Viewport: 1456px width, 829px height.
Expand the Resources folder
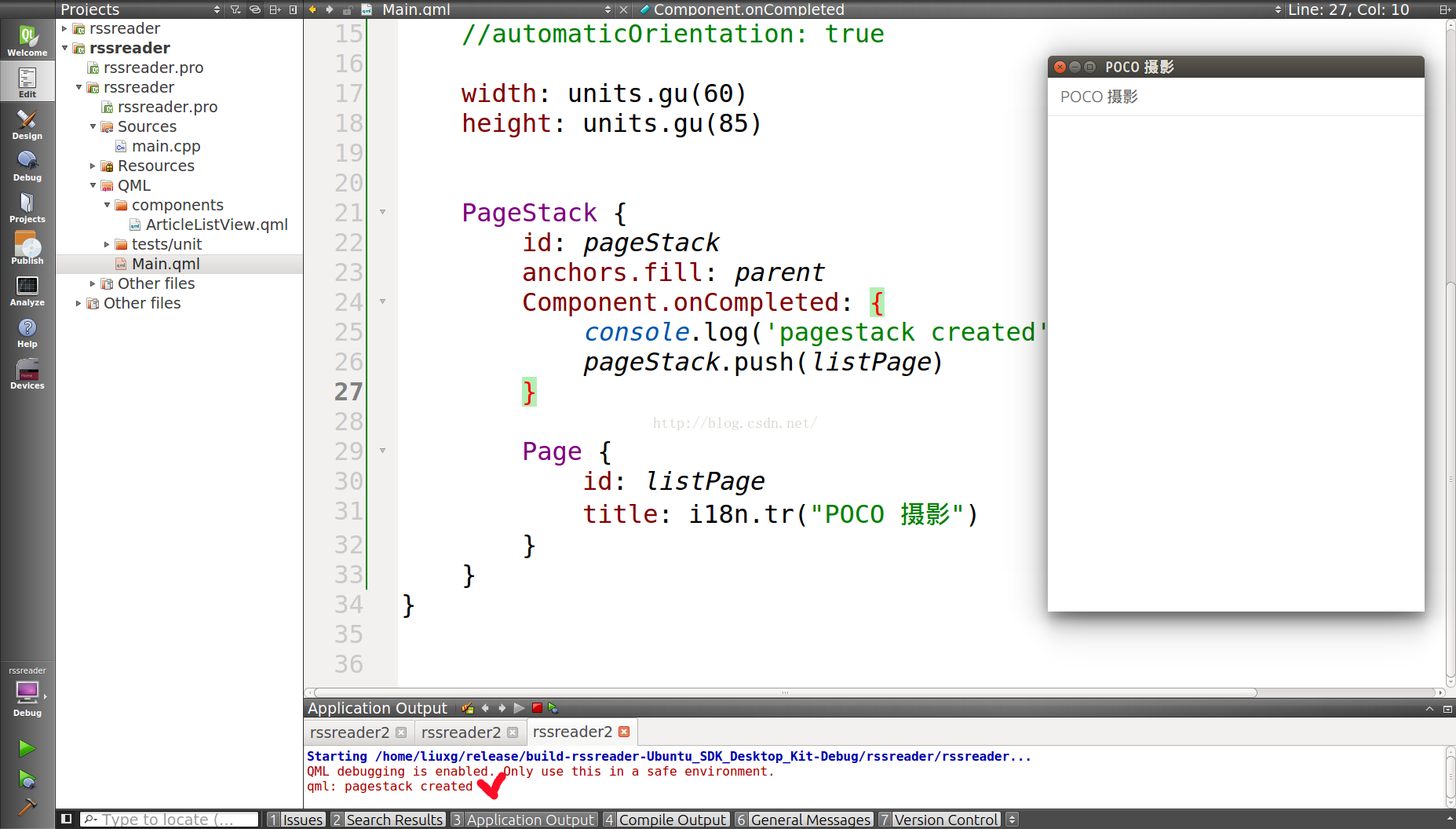(93, 166)
